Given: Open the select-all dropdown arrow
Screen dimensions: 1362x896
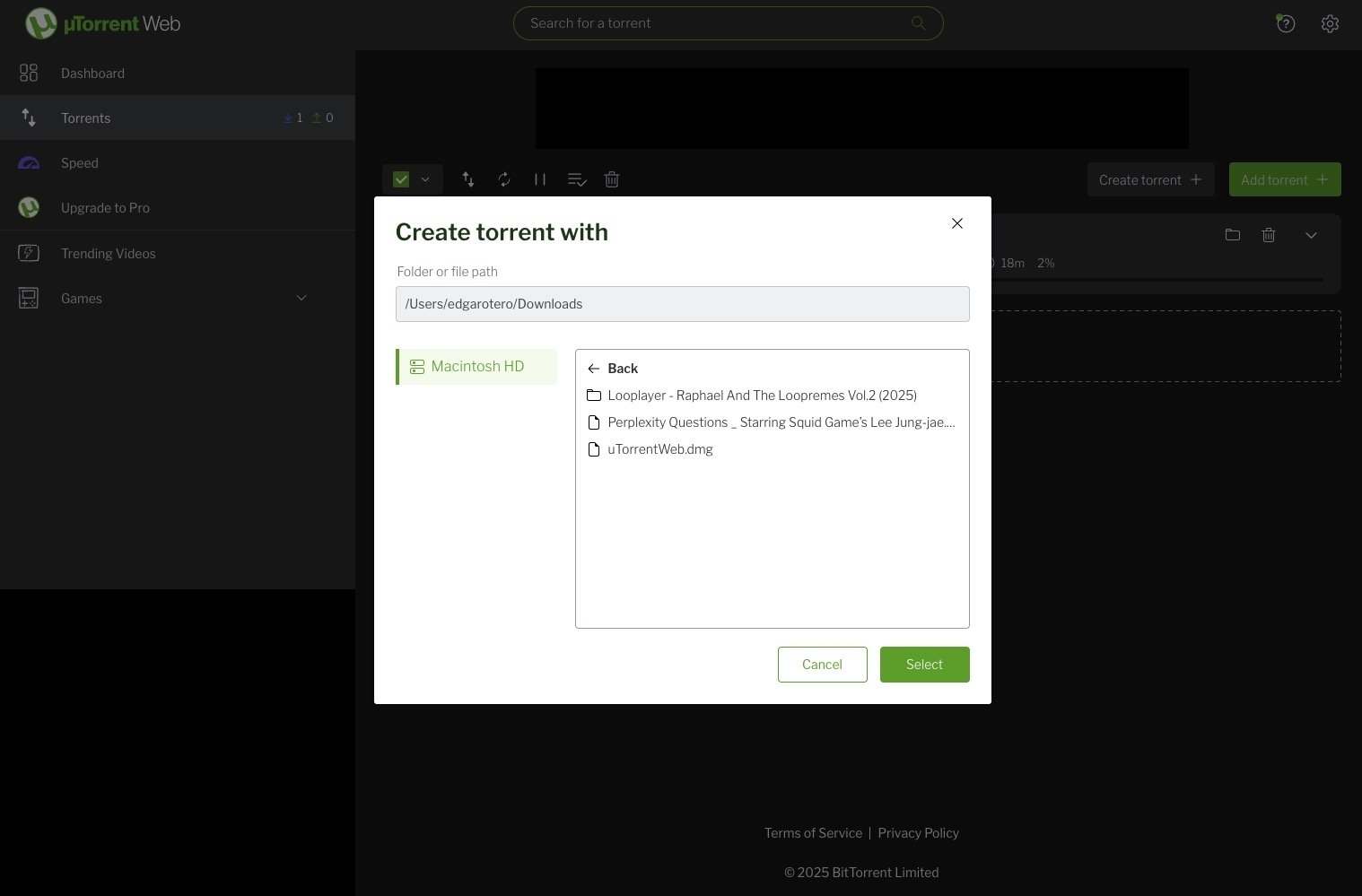Looking at the screenshot, I should click(425, 179).
